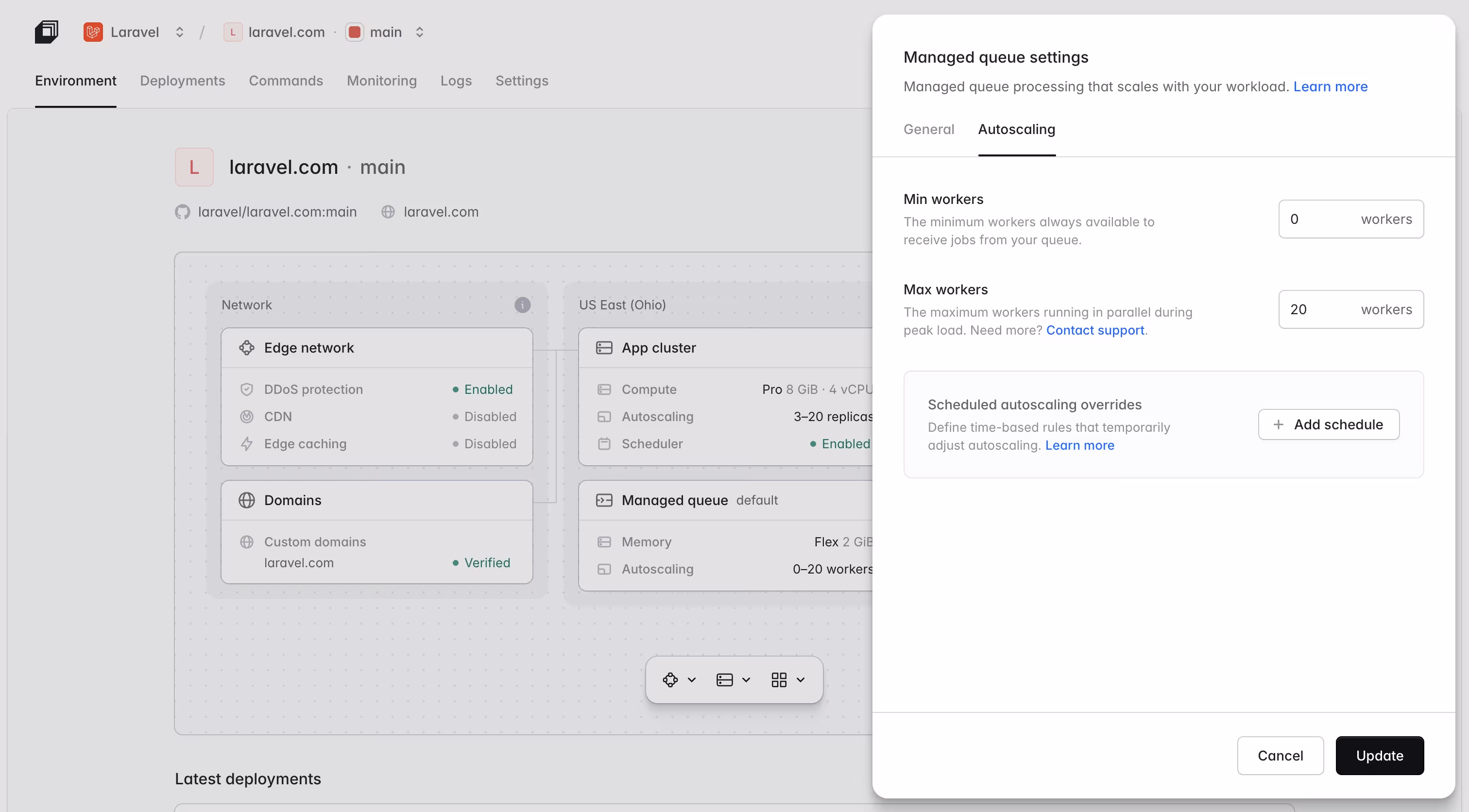Open the Learn more link in the managed queue description
This screenshot has height=812, width=1469.
(1330, 86)
